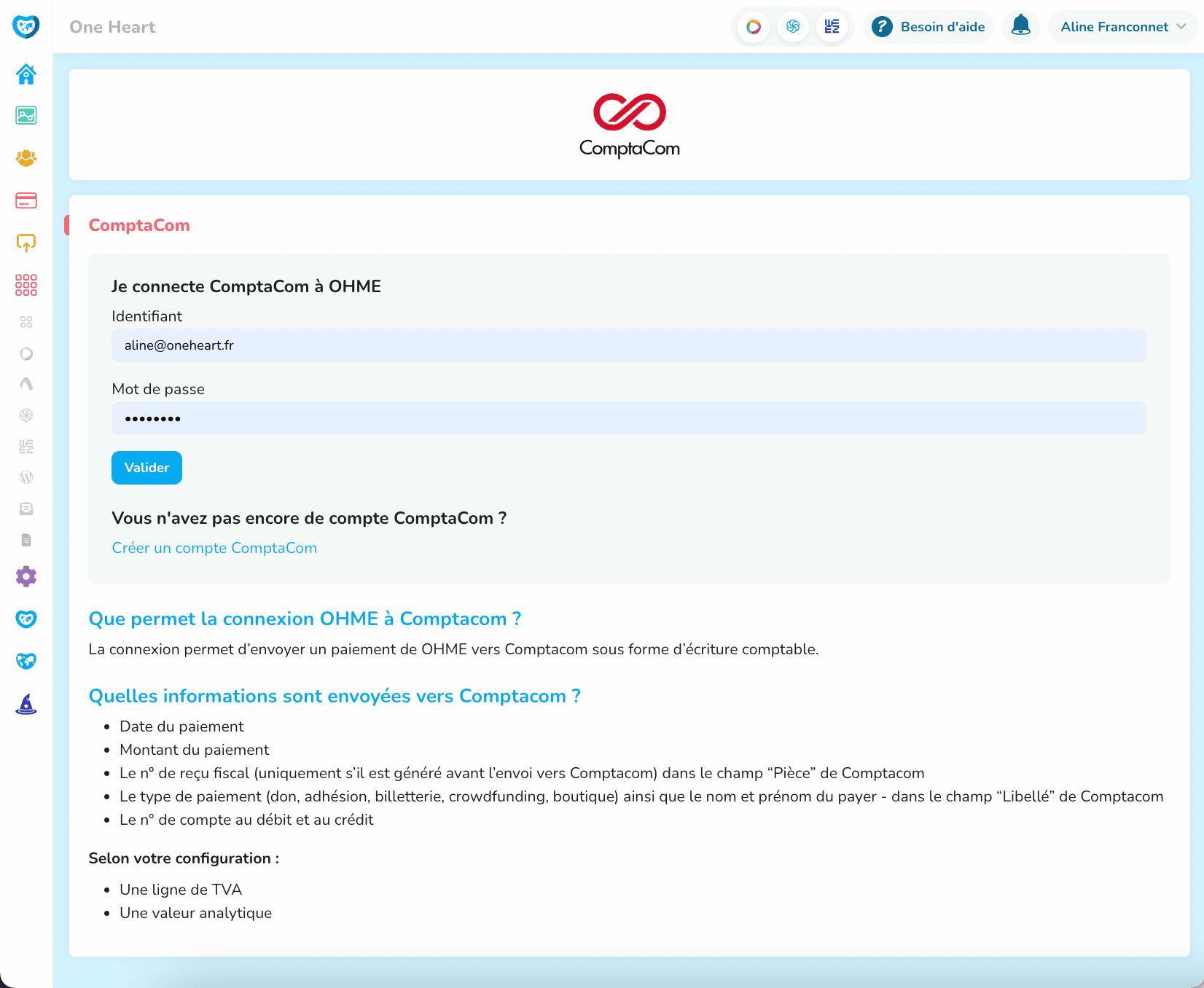Expand the Aline Franconnet user menu
The image size is (1204, 988).
coord(1123,27)
